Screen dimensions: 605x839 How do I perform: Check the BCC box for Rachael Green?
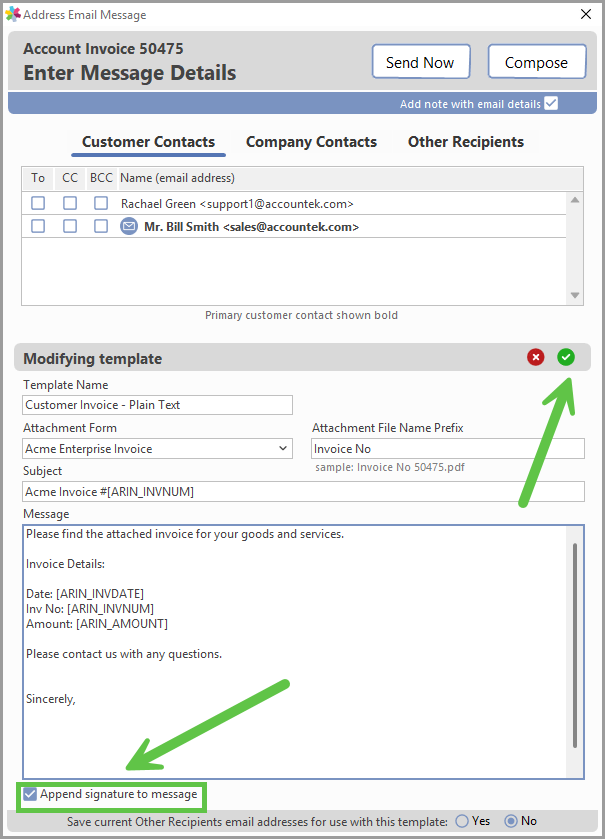pos(101,203)
